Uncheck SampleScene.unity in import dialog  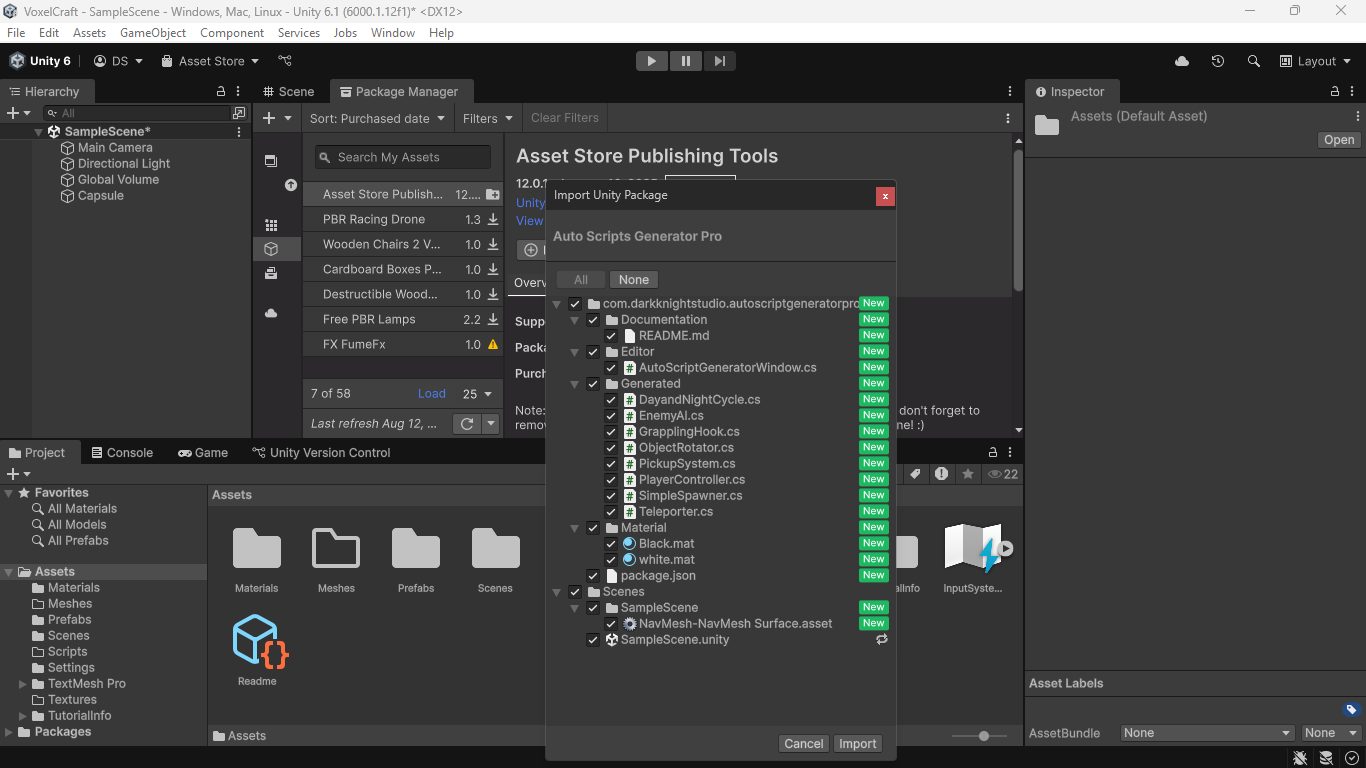(593, 640)
